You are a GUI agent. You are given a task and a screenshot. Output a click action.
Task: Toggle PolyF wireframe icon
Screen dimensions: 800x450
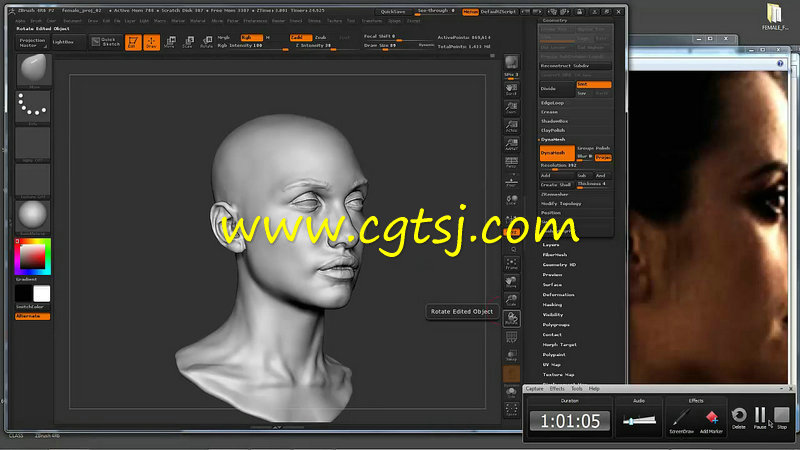511,337
